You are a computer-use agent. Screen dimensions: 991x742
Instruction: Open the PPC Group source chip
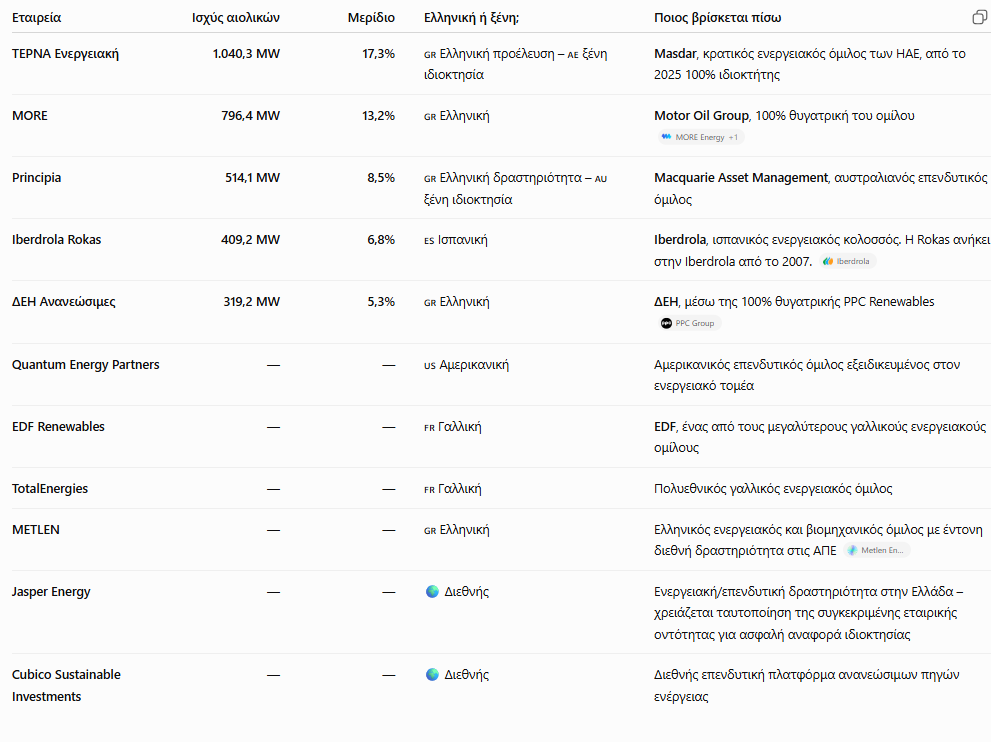(688, 323)
